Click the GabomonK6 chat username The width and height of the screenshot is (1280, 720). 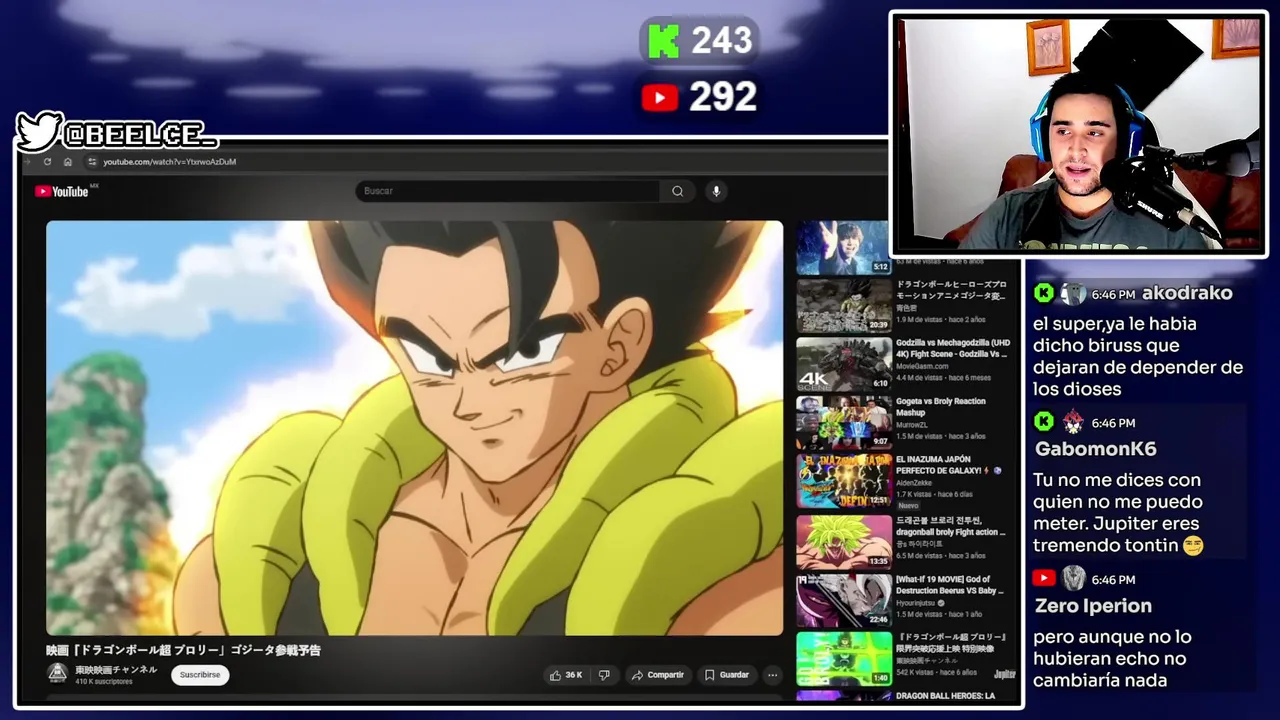[x=1095, y=449]
